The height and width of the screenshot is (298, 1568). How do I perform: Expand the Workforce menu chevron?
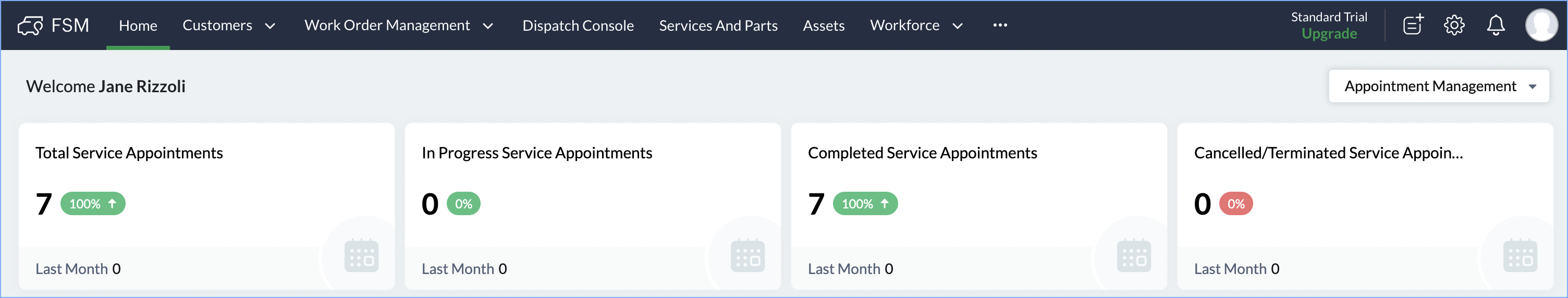point(958,26)
